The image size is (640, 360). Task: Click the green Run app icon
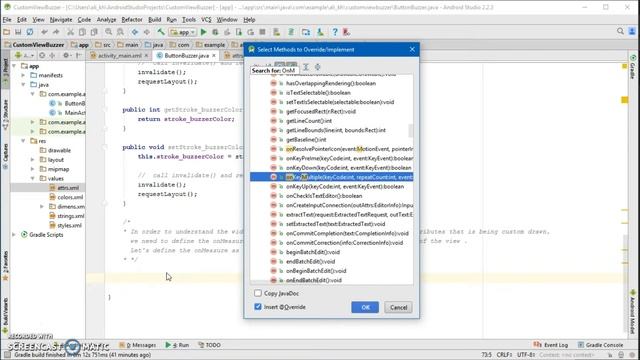point(203,32)
